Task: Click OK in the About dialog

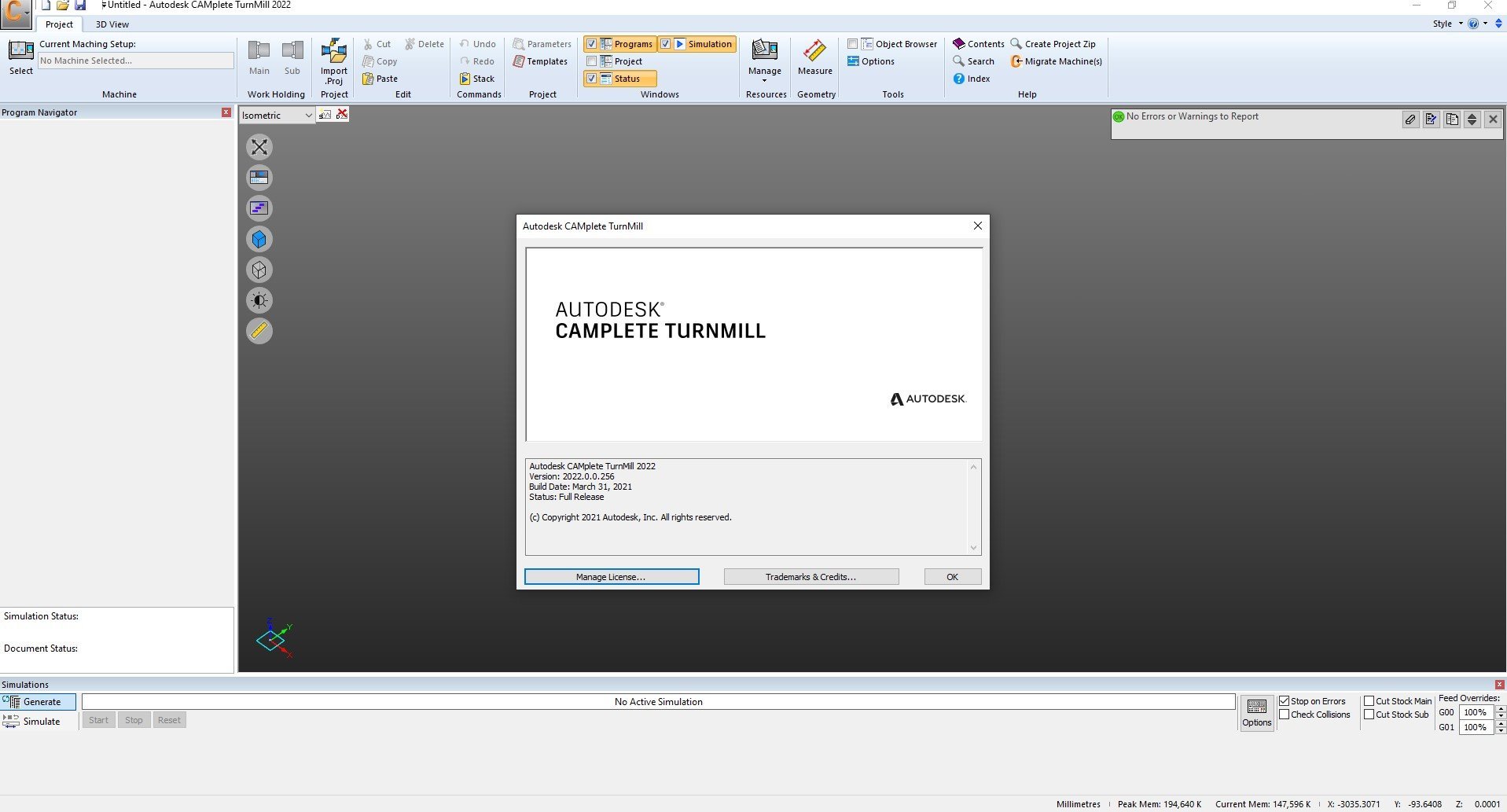Action: pyautogui.click(x=953, y=577)
